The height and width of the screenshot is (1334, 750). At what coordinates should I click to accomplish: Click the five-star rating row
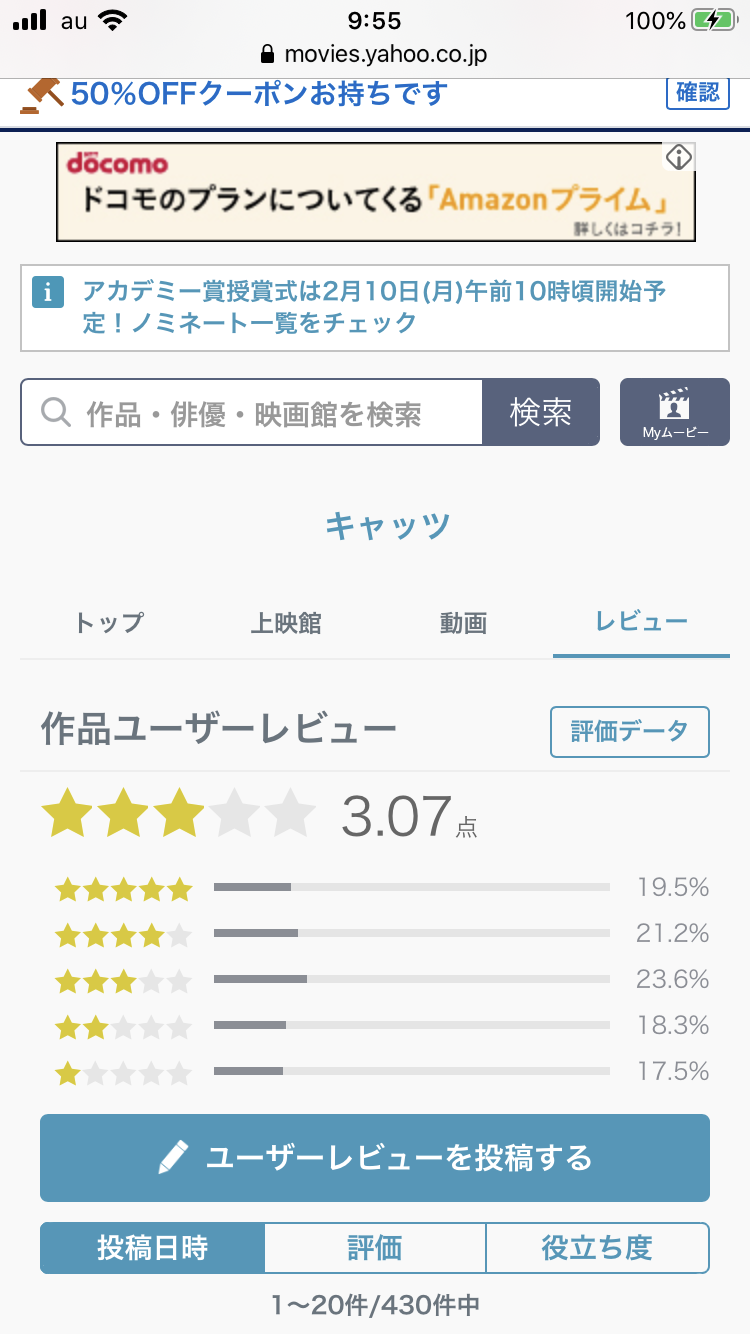click(122, 888)
